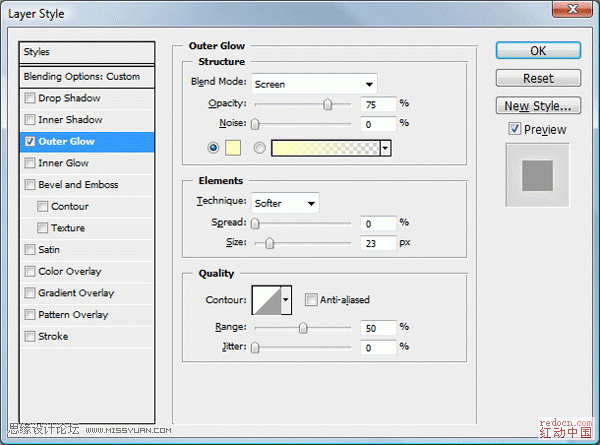Click the Size value field showing 23
The image size is (600, 445).
tap(378, 243)
